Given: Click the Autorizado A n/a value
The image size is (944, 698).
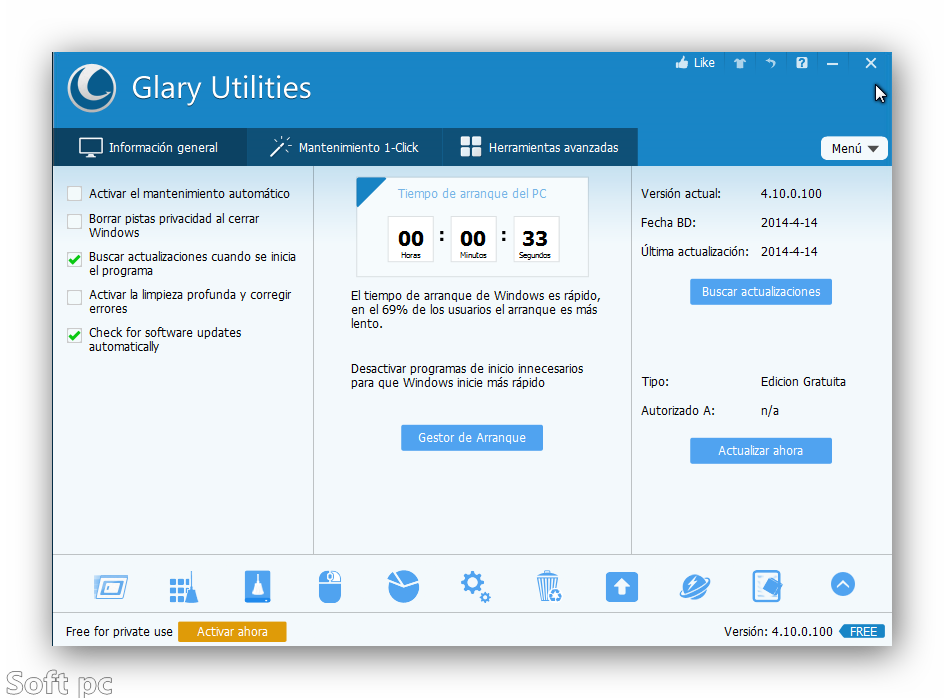Looking at the screenshot, I should (x=769, y=411).
